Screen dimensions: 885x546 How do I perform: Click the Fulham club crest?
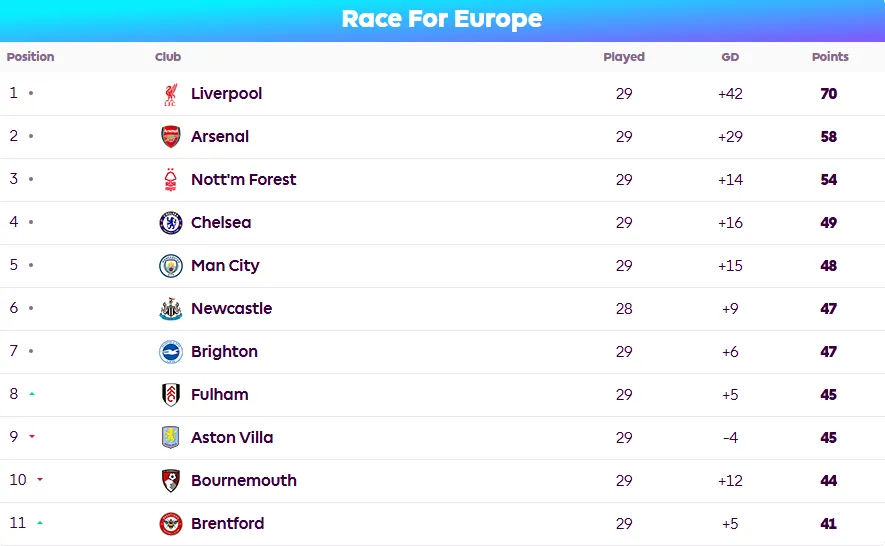[x=170, y=395]
